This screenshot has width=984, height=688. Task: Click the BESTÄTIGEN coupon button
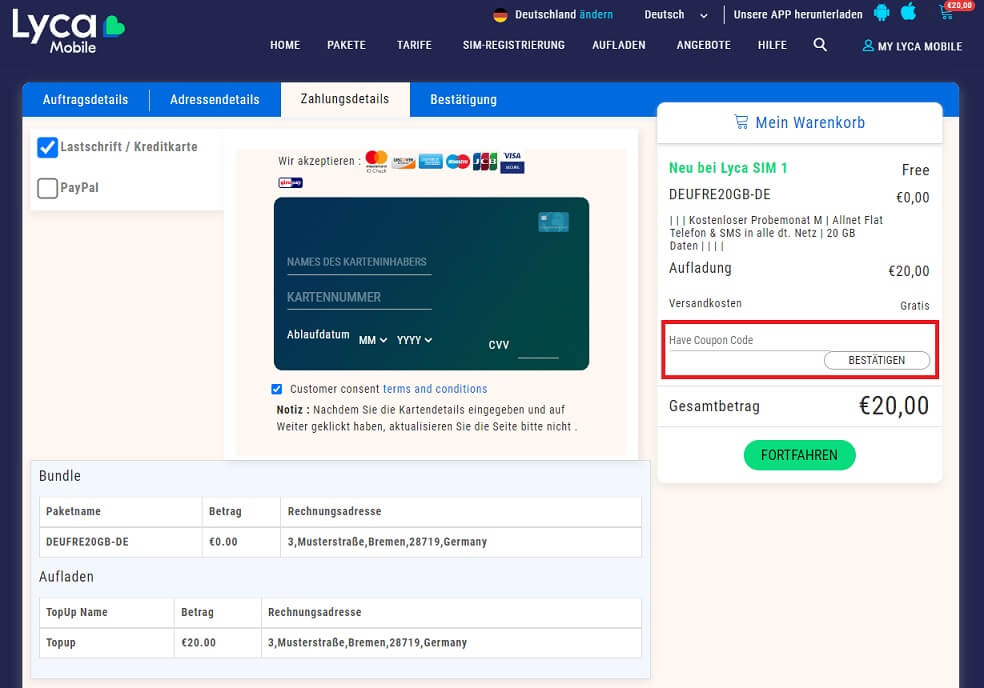click(x=877, y=360)
